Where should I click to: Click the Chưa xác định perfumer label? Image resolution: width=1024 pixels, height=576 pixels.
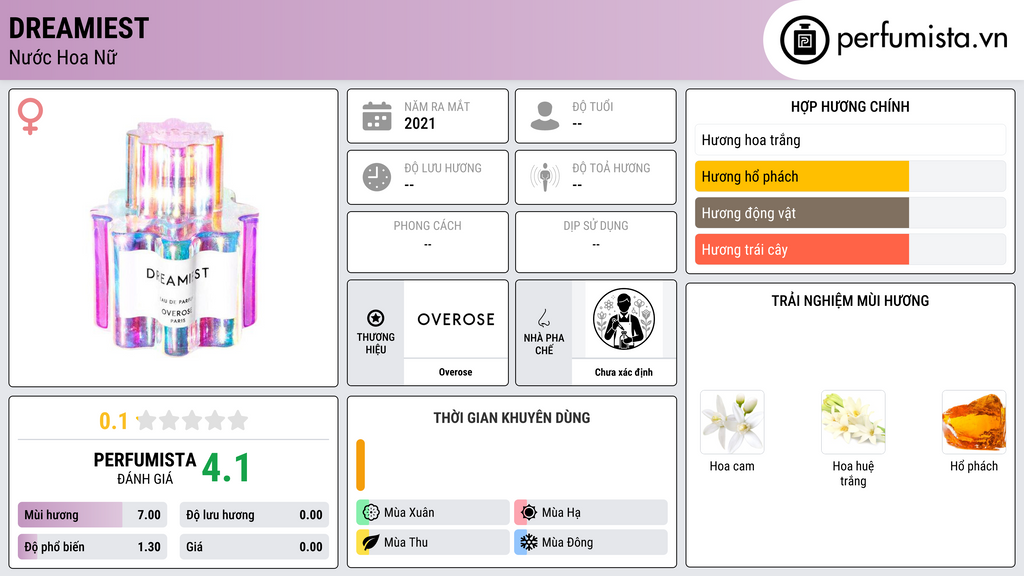pyautogui.click(x=624, y=372)
